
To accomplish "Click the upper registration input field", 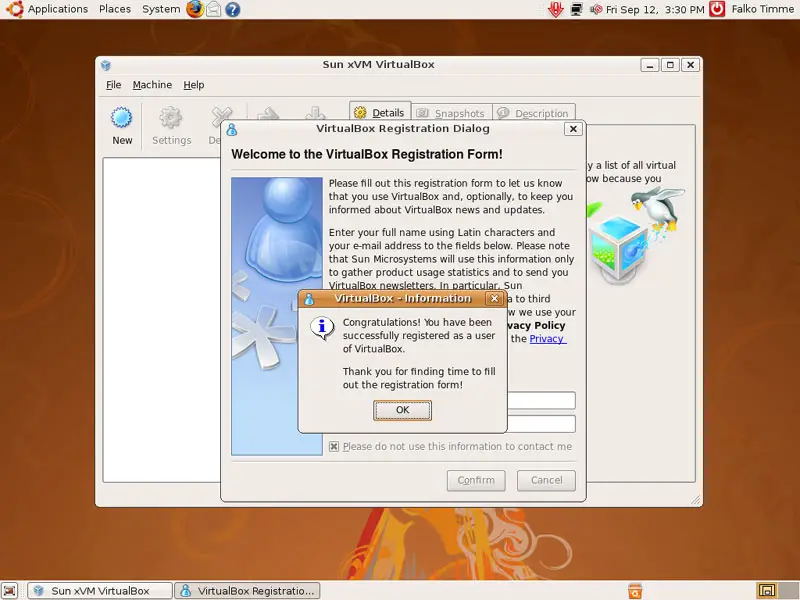I will coord(541,401).
